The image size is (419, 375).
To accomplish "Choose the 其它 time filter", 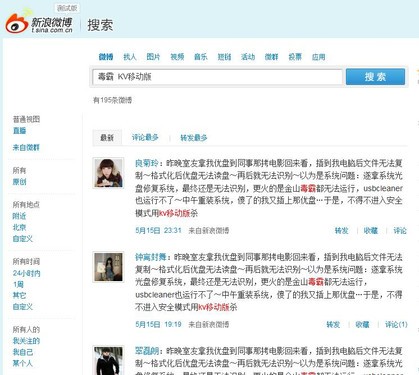I will [x=19, y=295].
